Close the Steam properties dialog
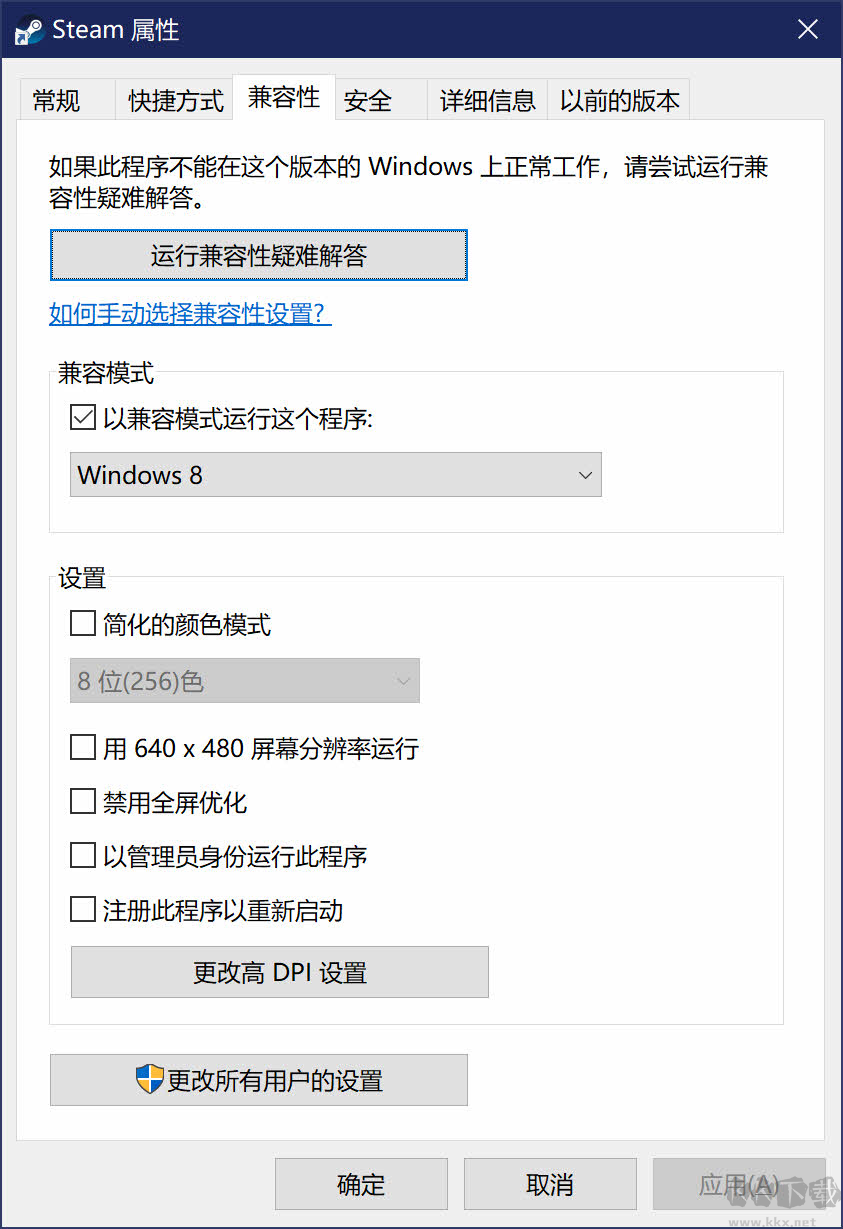Screen dimensions: 843x1229 (807, 30)
